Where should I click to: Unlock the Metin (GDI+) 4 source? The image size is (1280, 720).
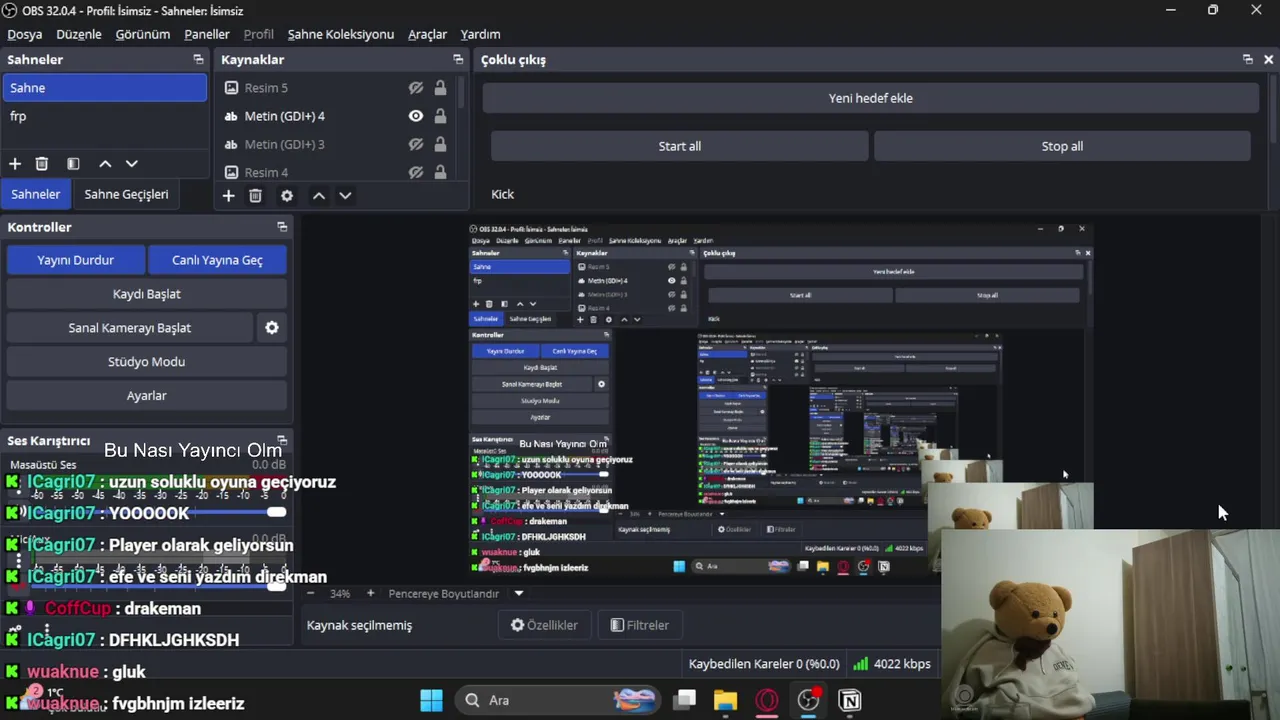(440, 116)
